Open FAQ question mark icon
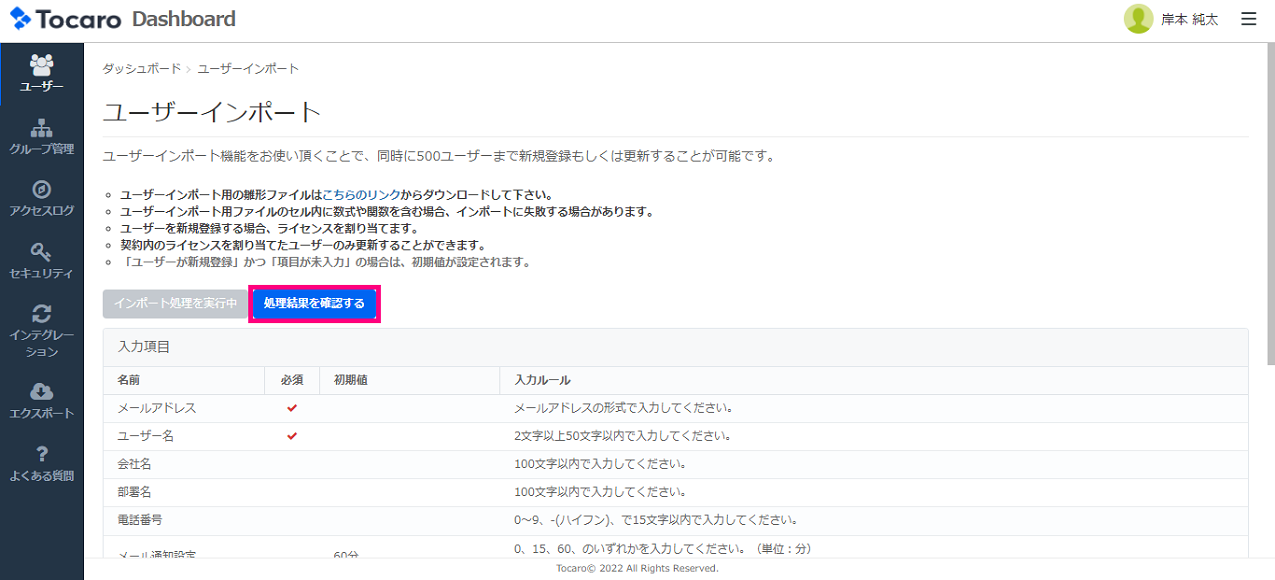Image resolution: width=1275 pixels, height=580 pixels. coord(42,454)
